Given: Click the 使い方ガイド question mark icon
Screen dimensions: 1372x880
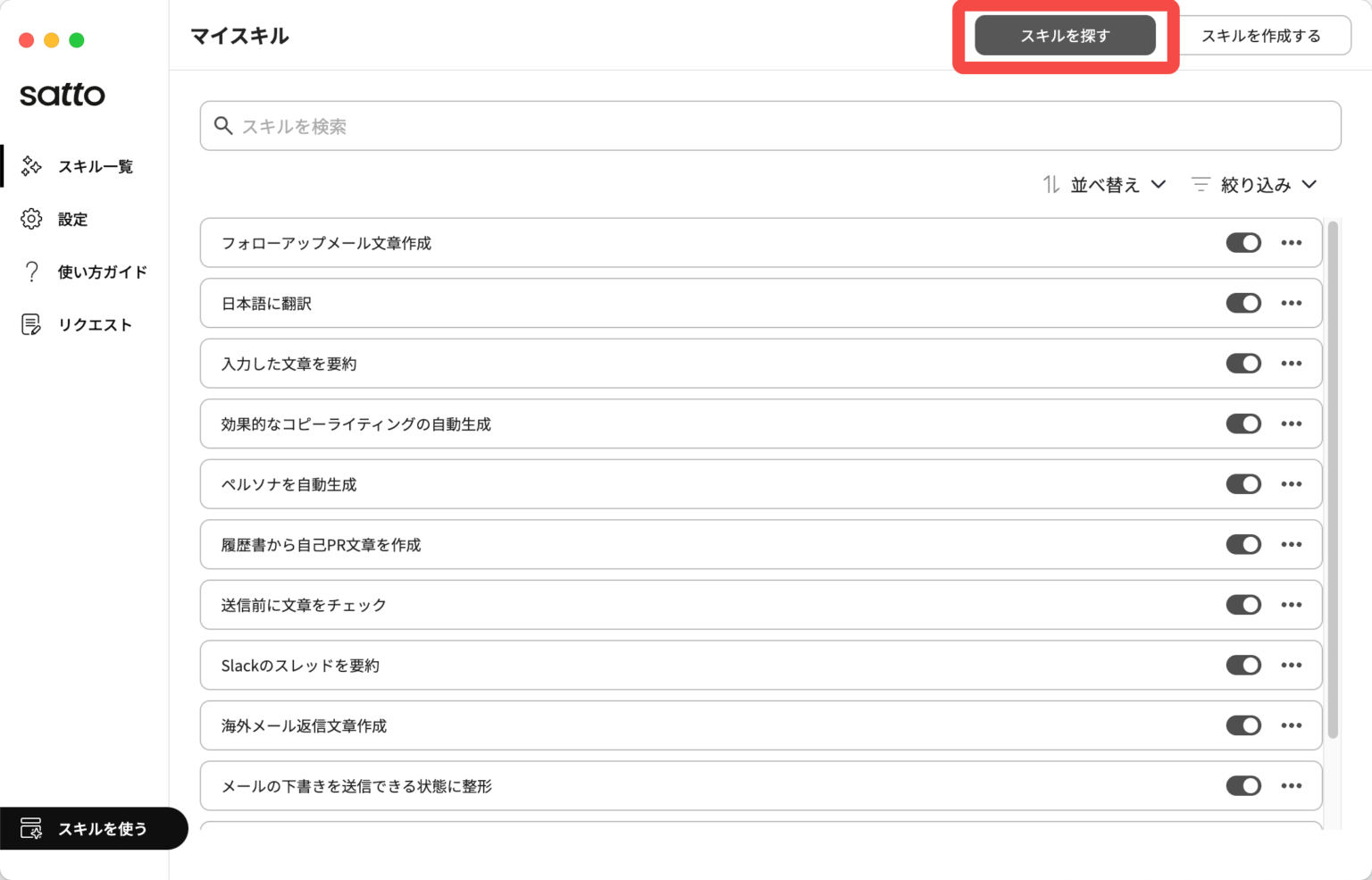Looking at the screenshot, I should [x=32, y=272].
